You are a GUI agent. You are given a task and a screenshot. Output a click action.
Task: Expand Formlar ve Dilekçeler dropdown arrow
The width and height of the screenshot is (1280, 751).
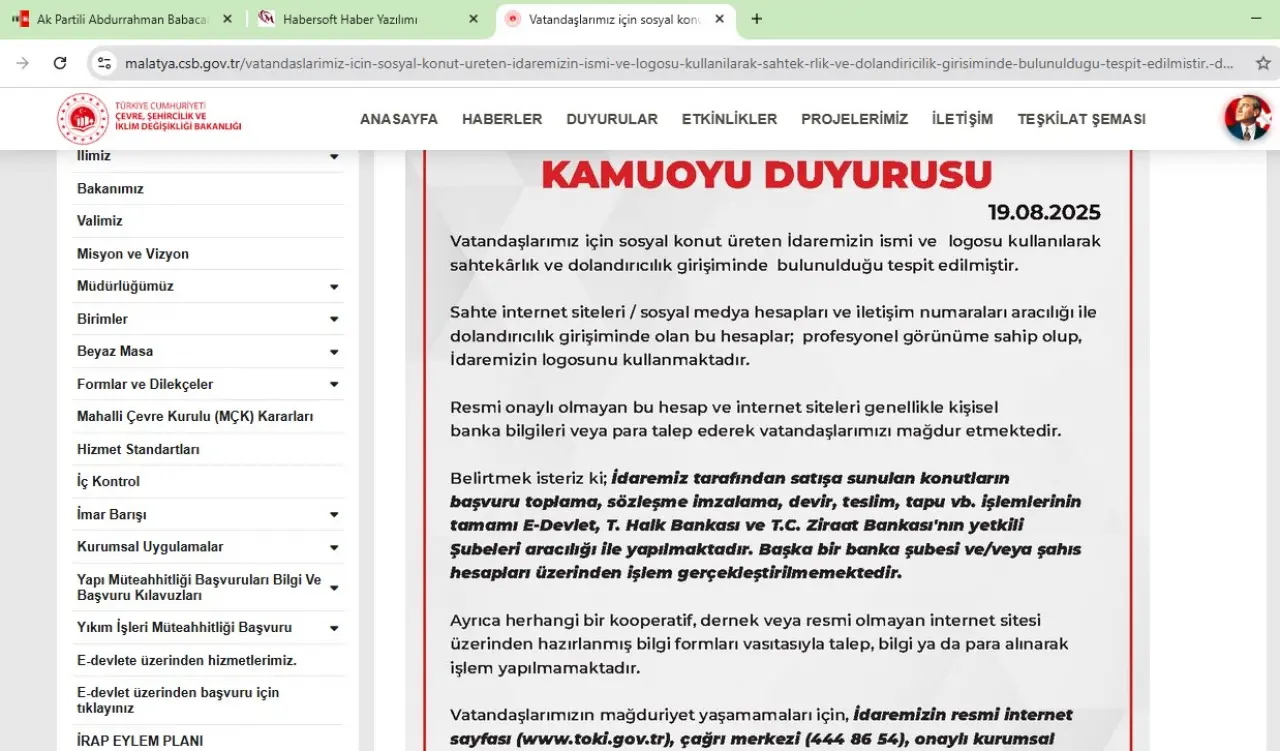(x=334, y=385)
